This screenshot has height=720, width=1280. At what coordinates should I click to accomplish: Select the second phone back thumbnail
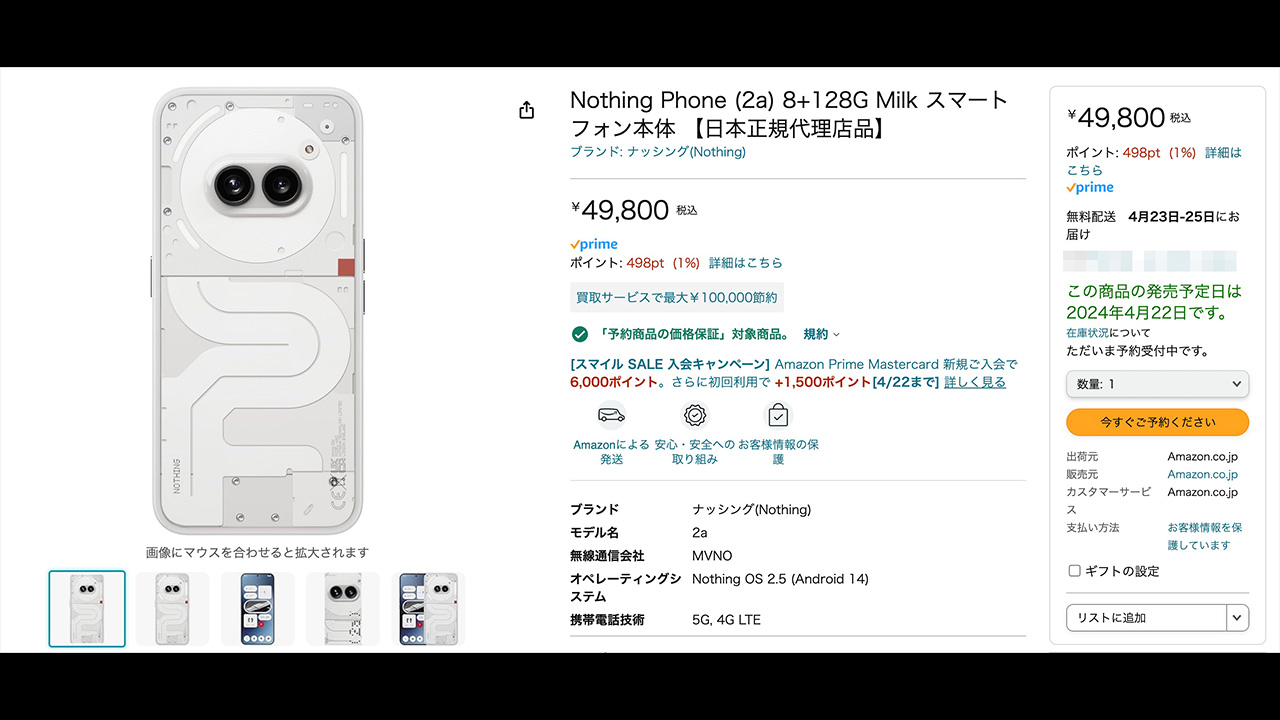tap(172, 609)
